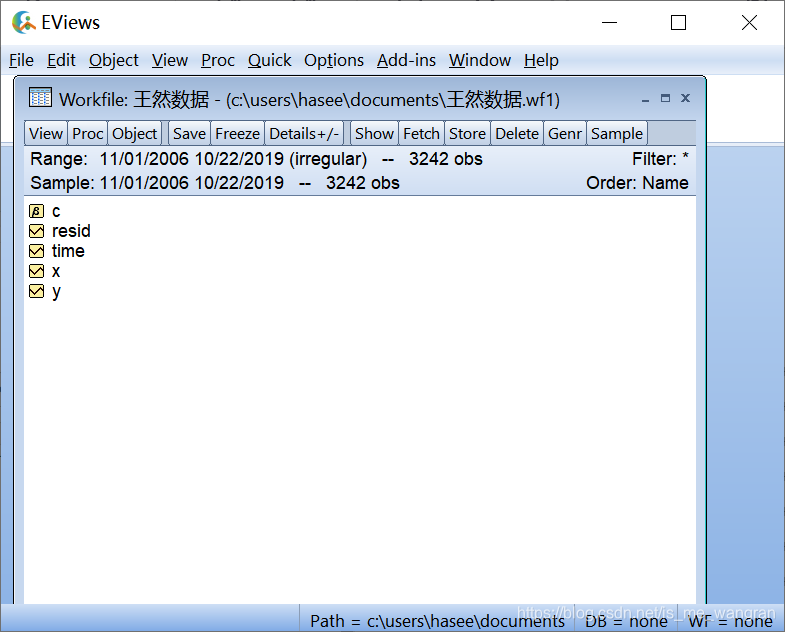Click the Delete button
The image size is (785, 632).
(x=517, y=133)
